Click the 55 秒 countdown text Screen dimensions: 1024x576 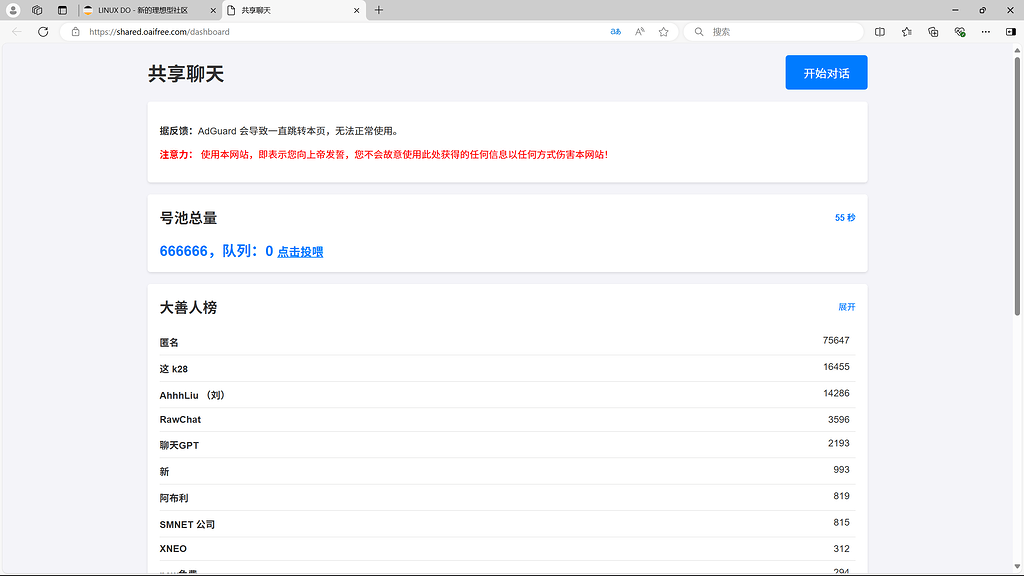click(845, 217)
